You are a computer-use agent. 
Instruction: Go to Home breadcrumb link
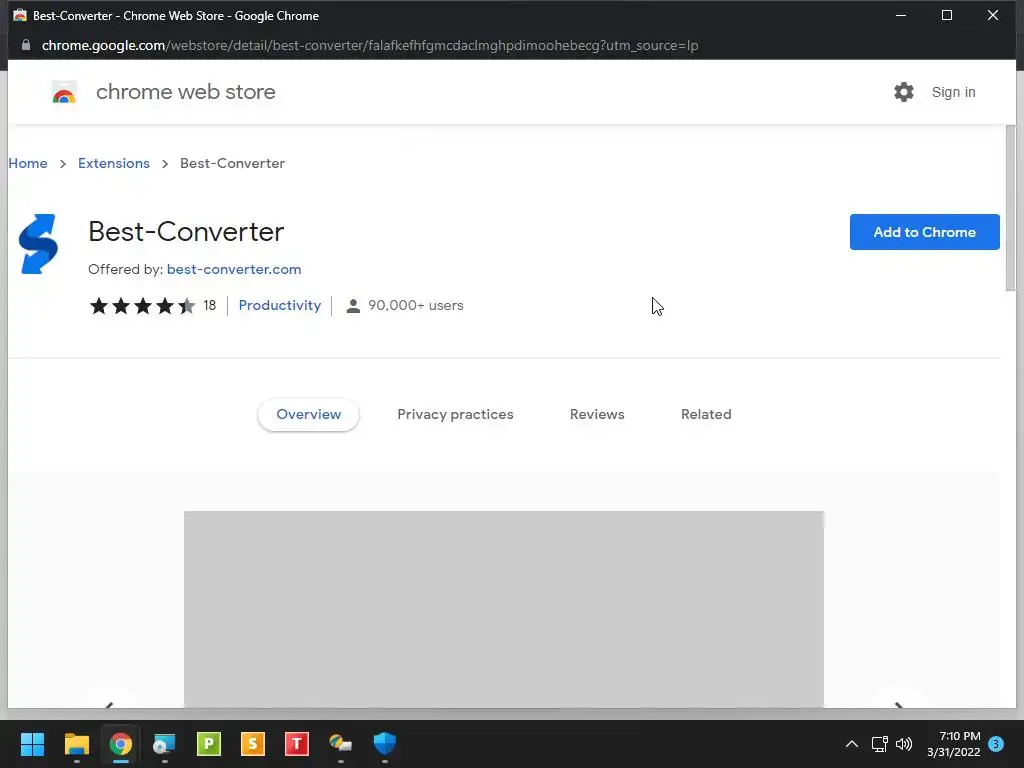pyautogui.click(x=28, y=163)
